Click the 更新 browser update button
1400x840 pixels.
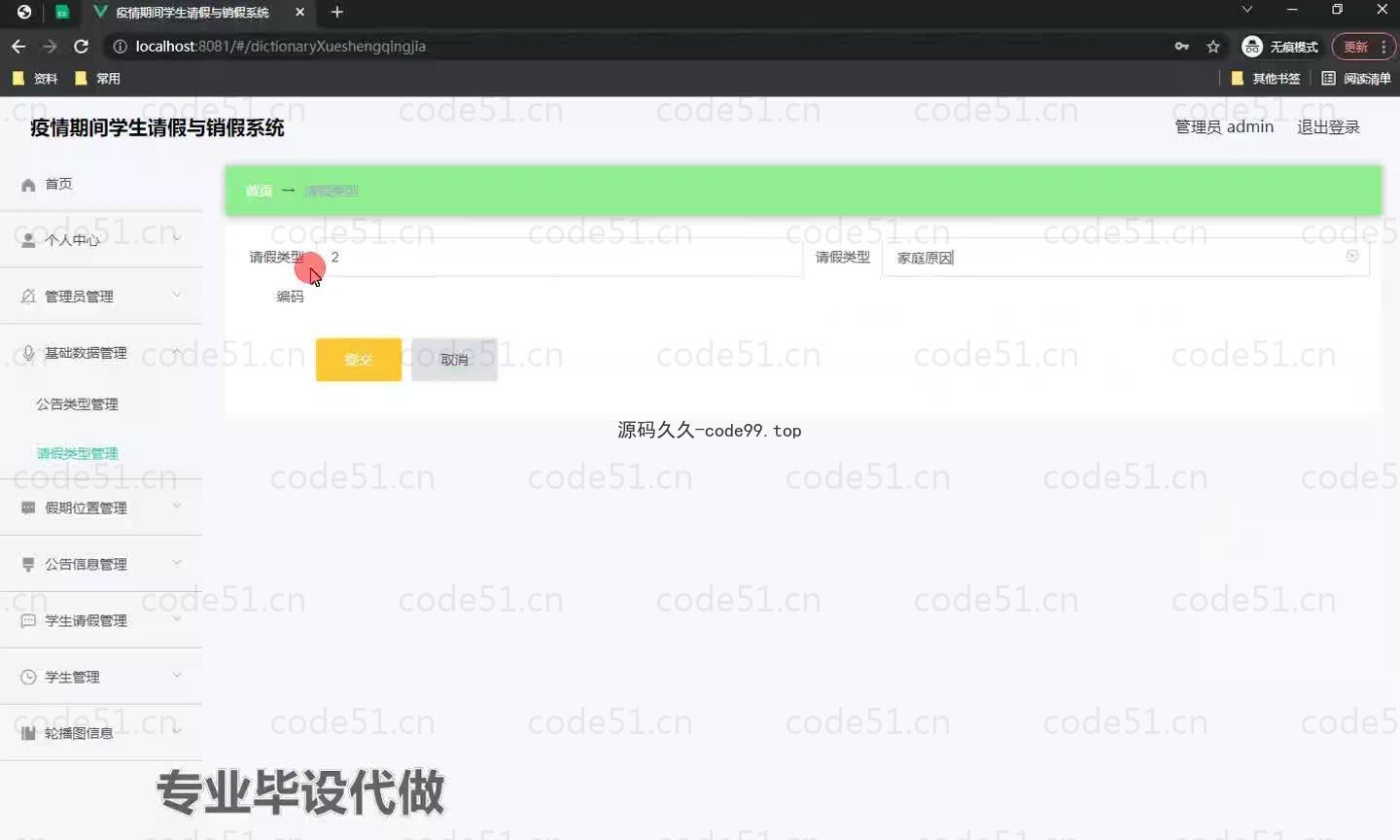click(1363, 46)
